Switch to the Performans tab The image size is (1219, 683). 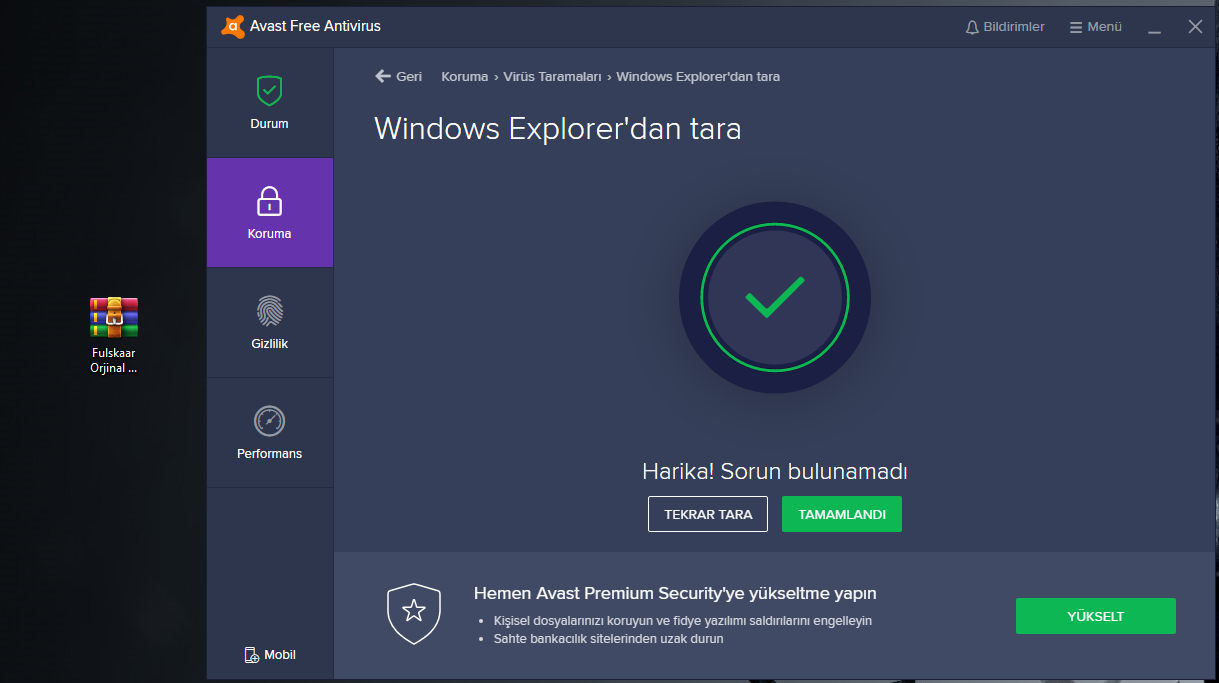click(269, 432)
